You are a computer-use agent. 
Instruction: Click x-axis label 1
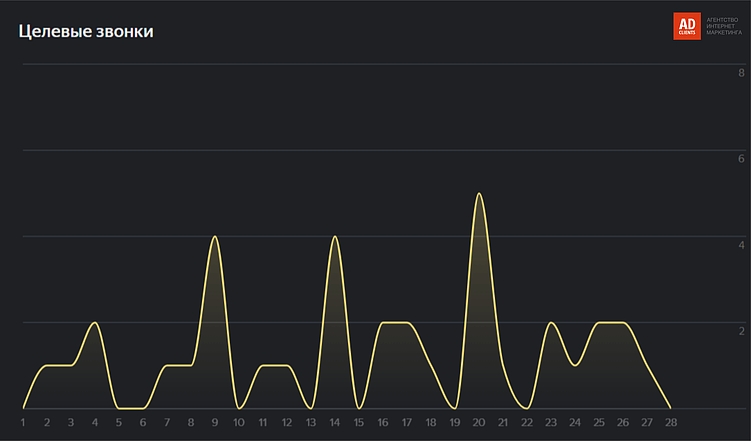coord(23,423)
